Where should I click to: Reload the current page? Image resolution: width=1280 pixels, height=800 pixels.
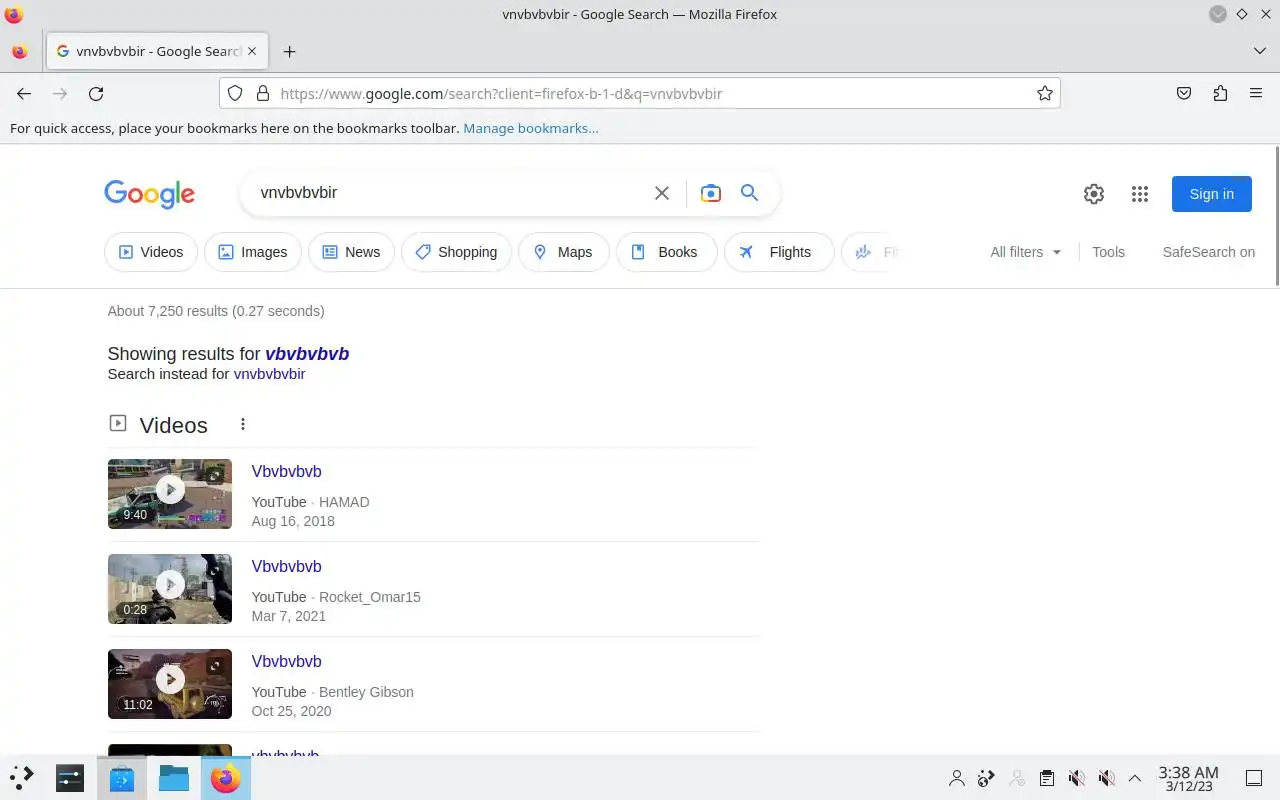click(96, 93)
